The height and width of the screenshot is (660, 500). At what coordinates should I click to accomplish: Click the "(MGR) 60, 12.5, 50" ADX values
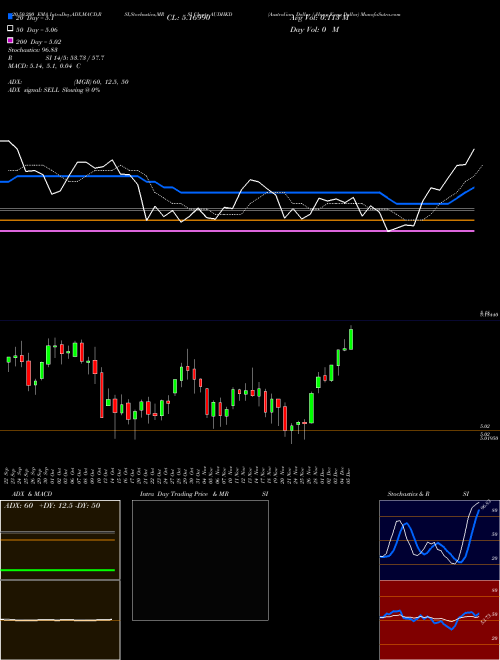point(101,82)
